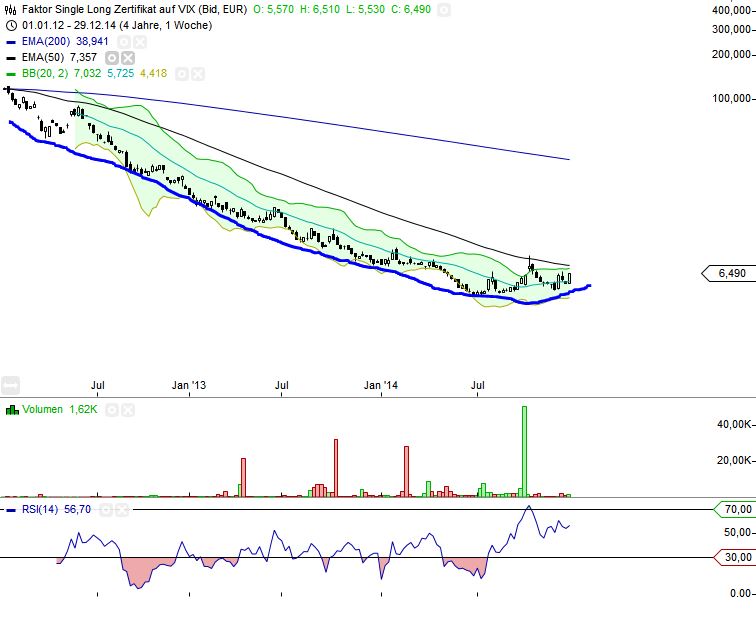The image size is (756, 624).
Task: Select the RSI 30,00 level tag
Action: click(734, 557)
